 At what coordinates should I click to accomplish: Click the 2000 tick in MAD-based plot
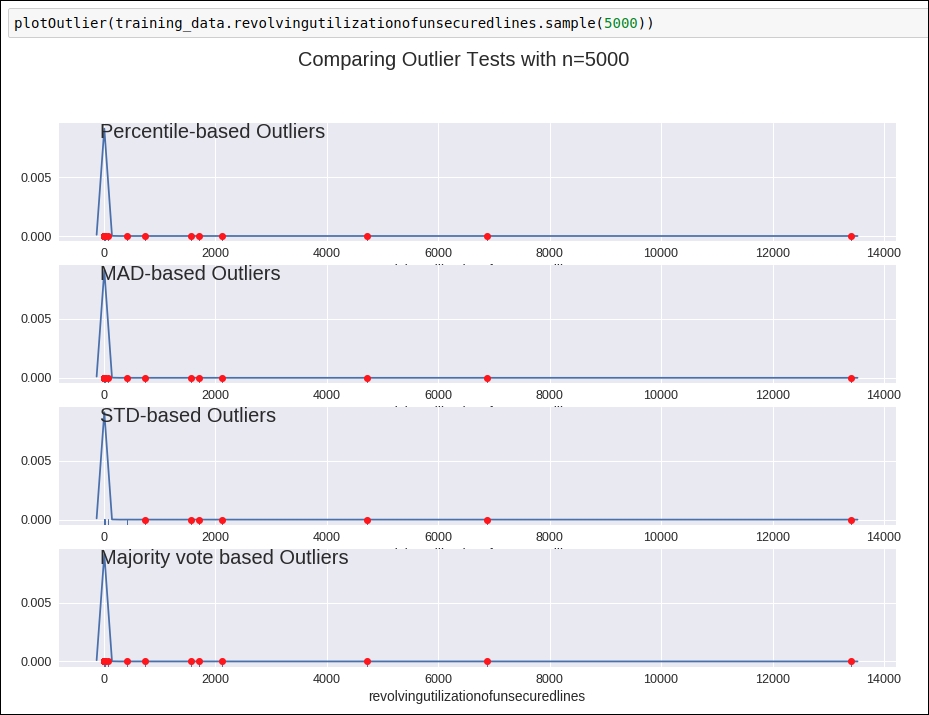(x=215, y=395)
